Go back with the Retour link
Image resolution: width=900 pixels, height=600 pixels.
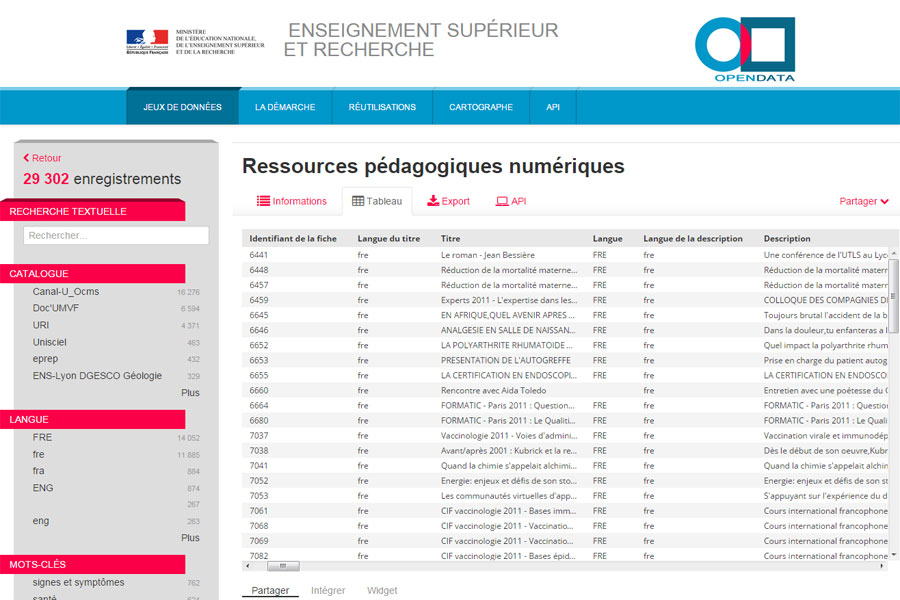[42, 158]
